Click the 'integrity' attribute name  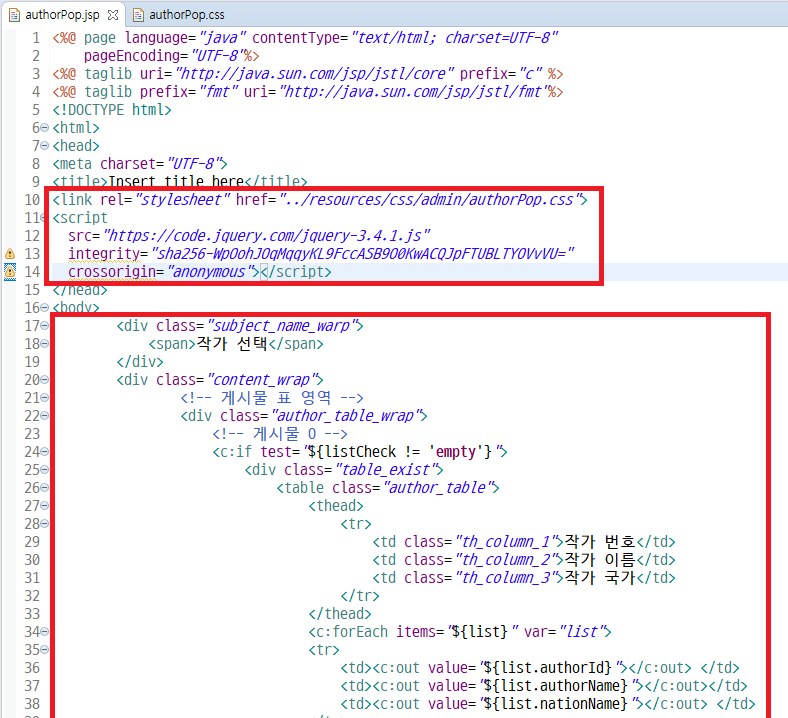(104, 254)
